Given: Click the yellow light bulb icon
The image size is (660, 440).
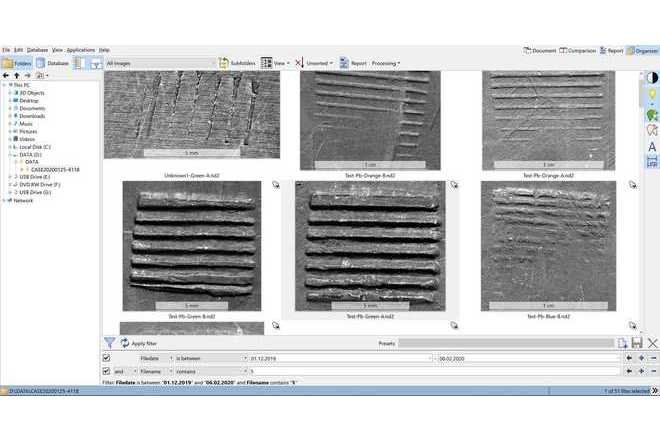Looking at the screenshot, I should (x=652, y=95).
